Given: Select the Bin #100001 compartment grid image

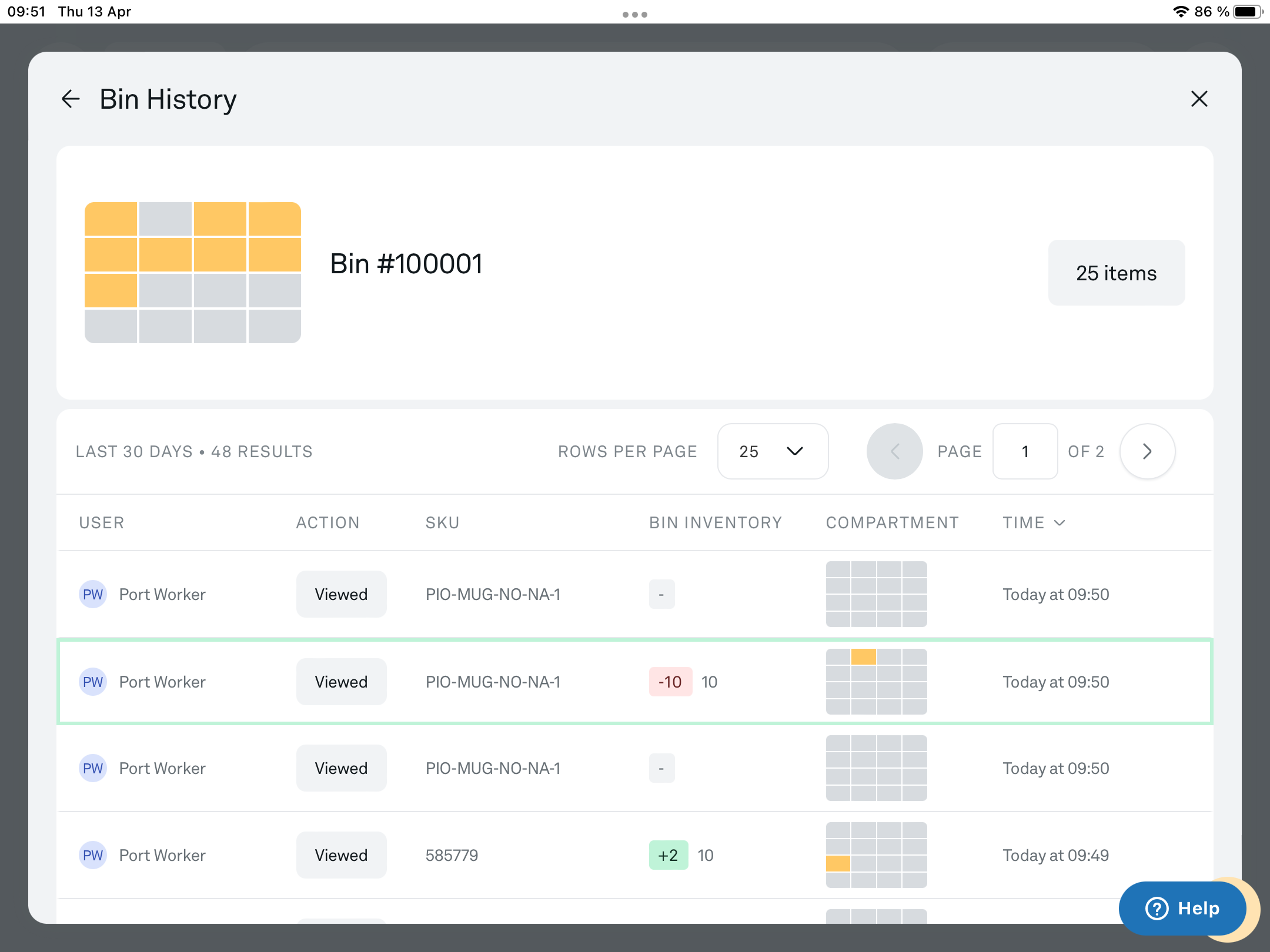Looking at the screenshot, I should 193,273.
